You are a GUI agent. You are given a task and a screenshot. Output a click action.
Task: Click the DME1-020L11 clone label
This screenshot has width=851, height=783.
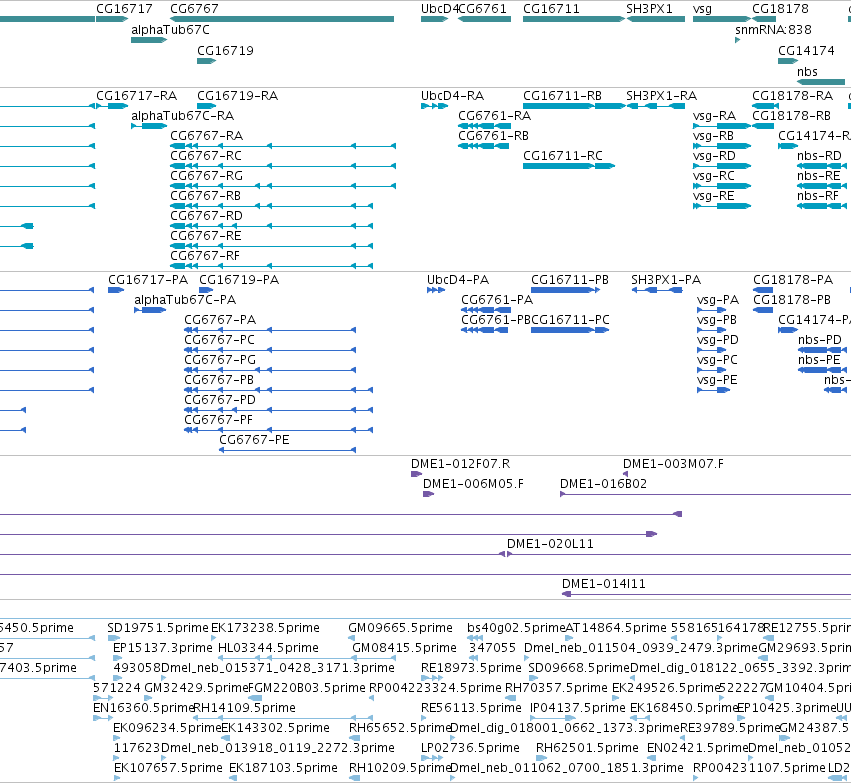[x=550, y=544]
